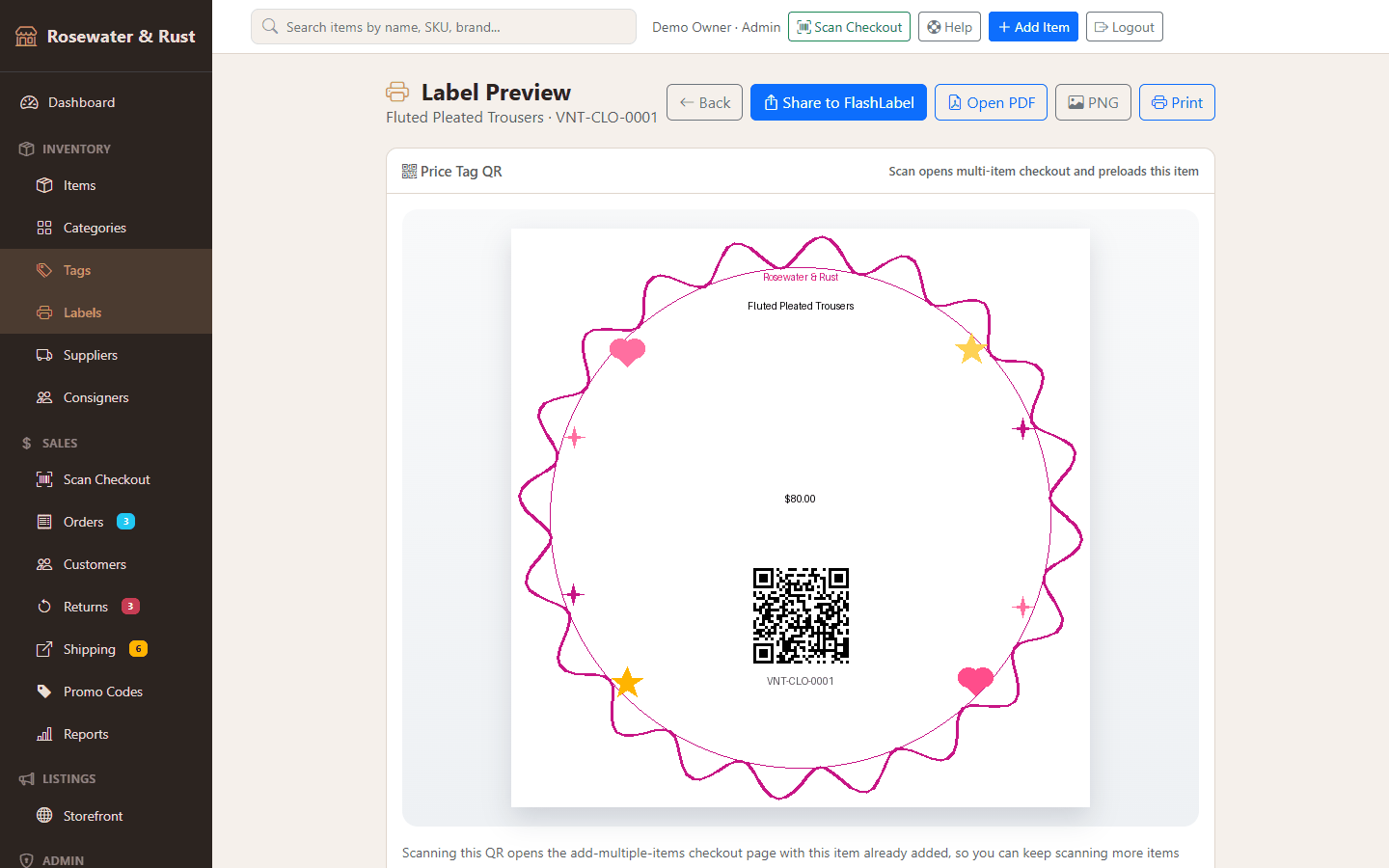Viewport: 1389px width, 868px height.
Task: Click the Price Tag QR header icon
Action: (x=409, y=171)
